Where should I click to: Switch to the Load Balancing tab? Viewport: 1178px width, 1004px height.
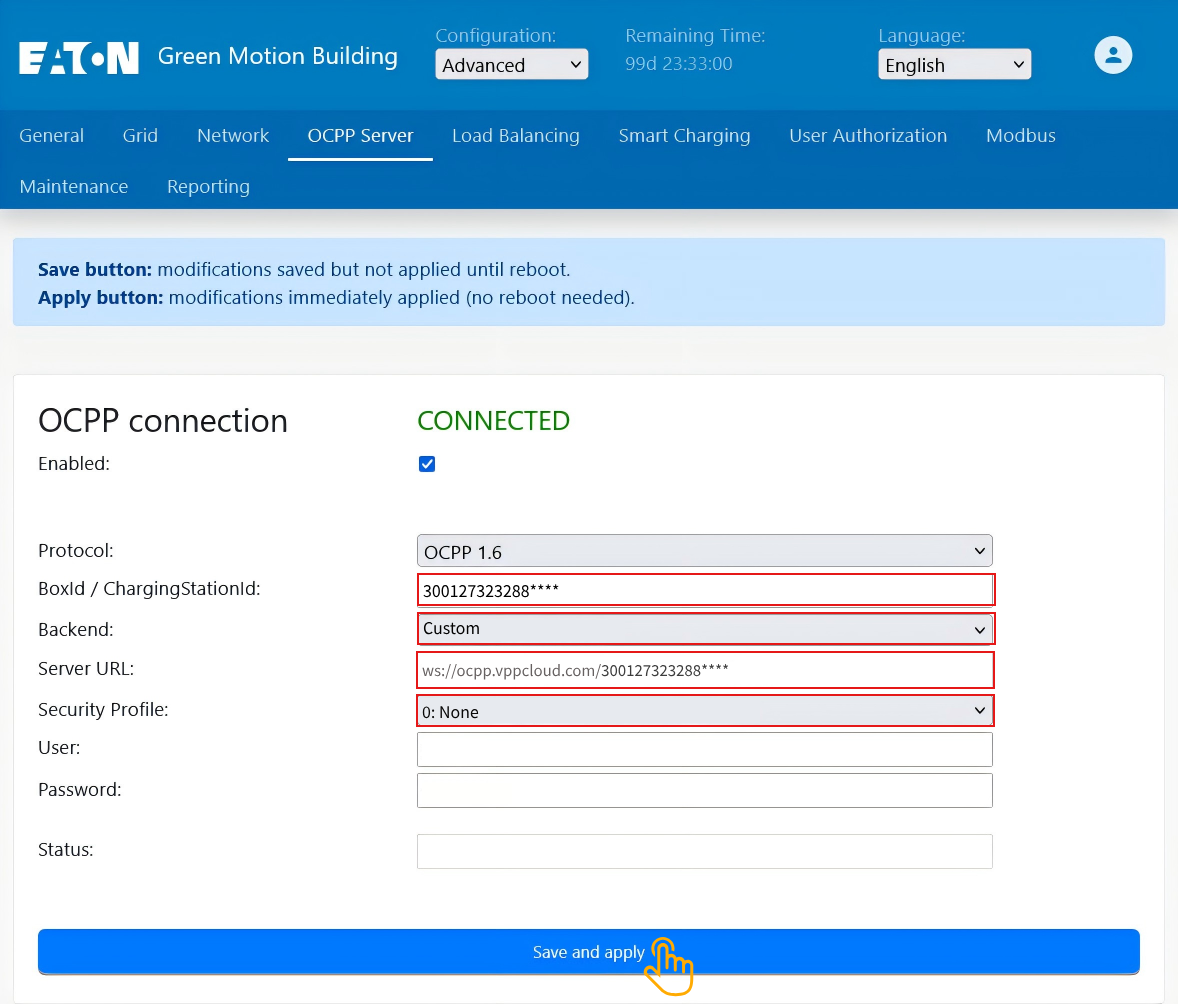[516, 135]
